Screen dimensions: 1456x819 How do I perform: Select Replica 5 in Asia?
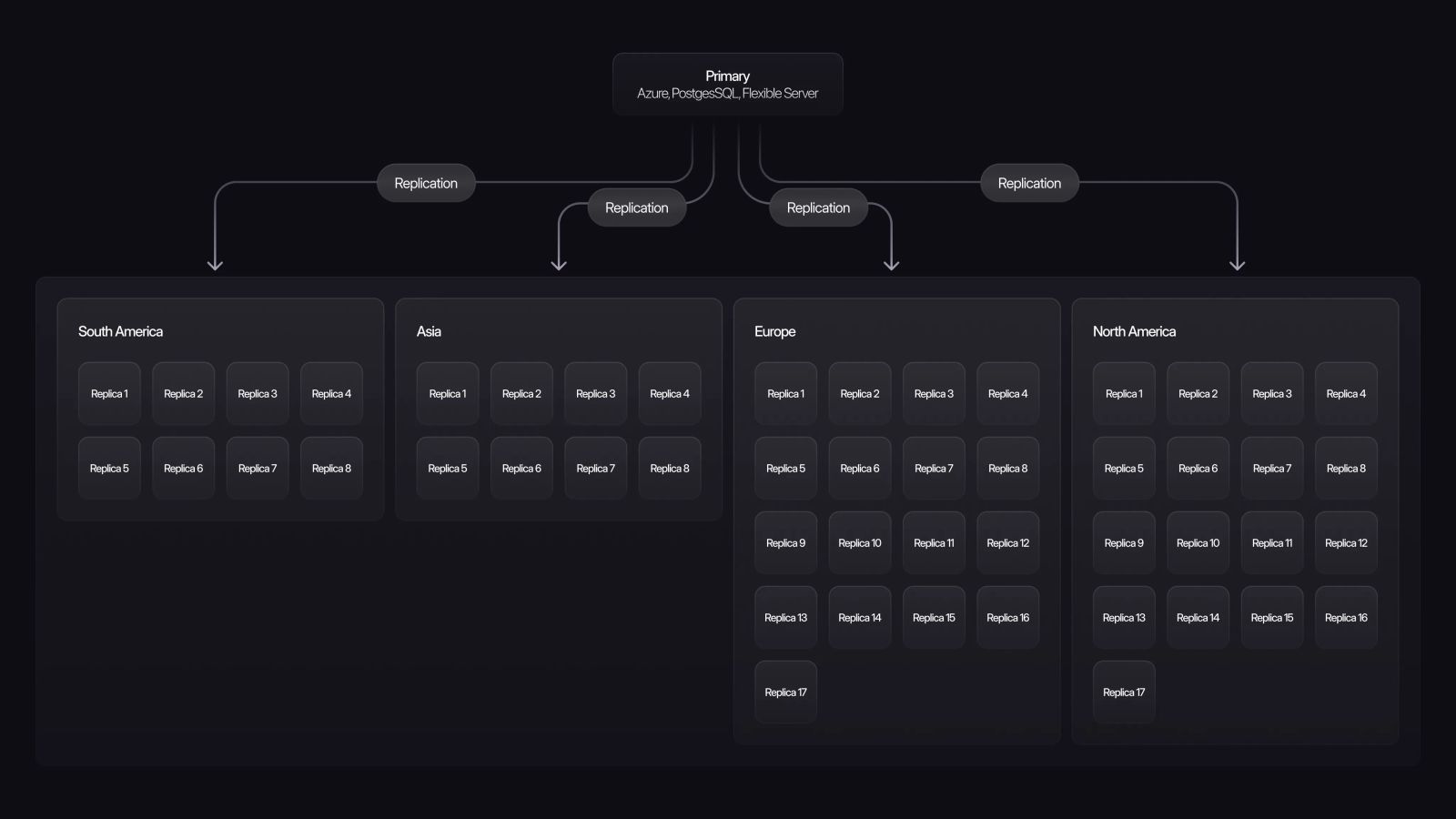click(447, 468)
